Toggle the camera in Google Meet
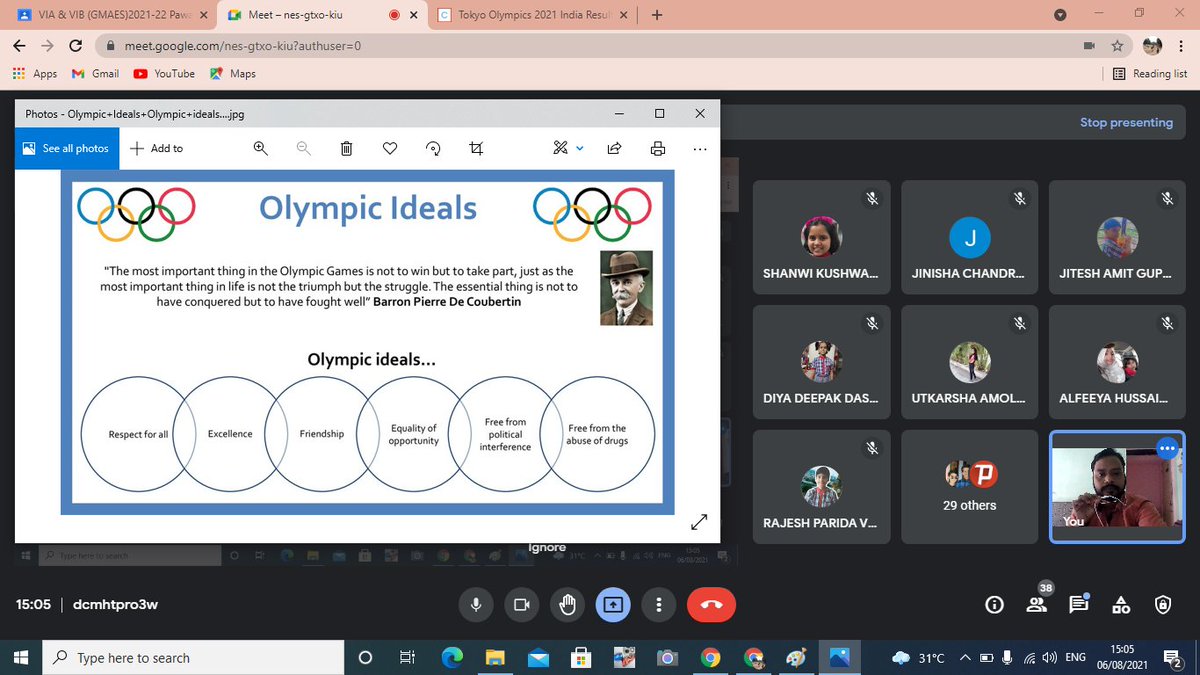 click(521, 604)
